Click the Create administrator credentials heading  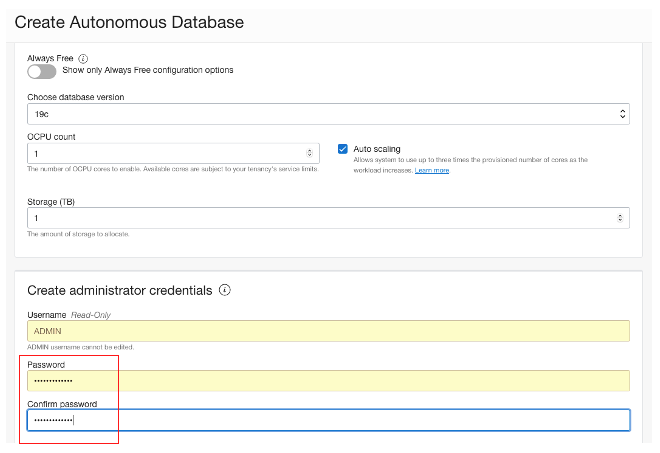pos(120,290)
